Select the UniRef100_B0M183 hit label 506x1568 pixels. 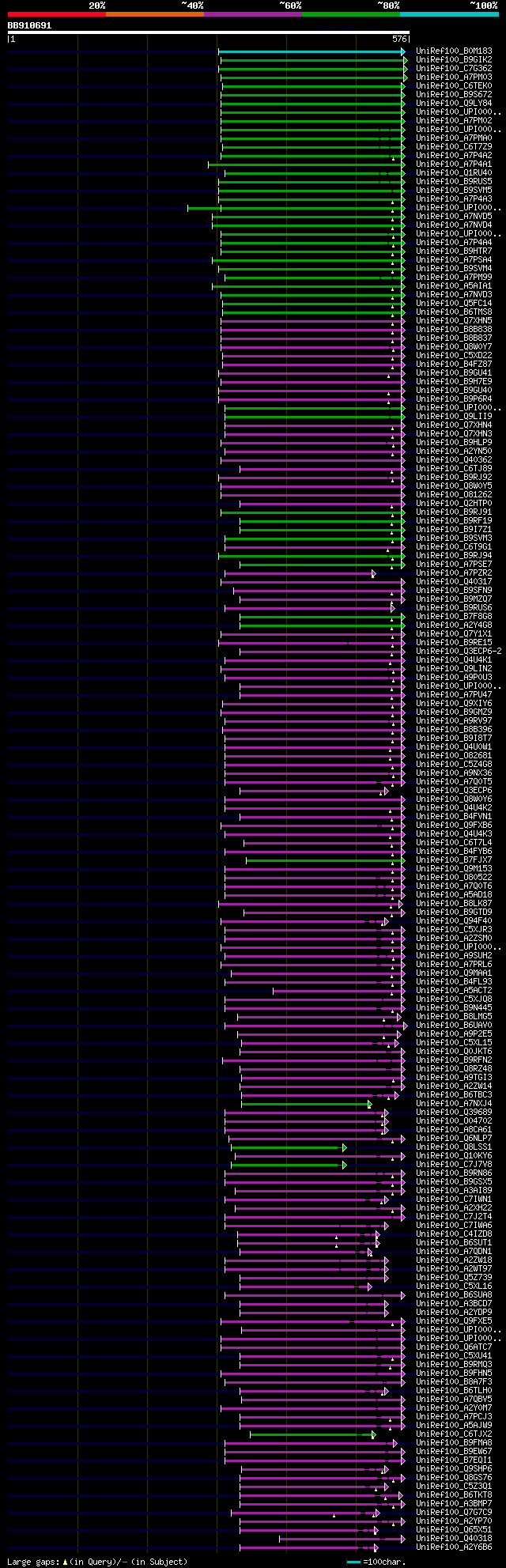454,51
